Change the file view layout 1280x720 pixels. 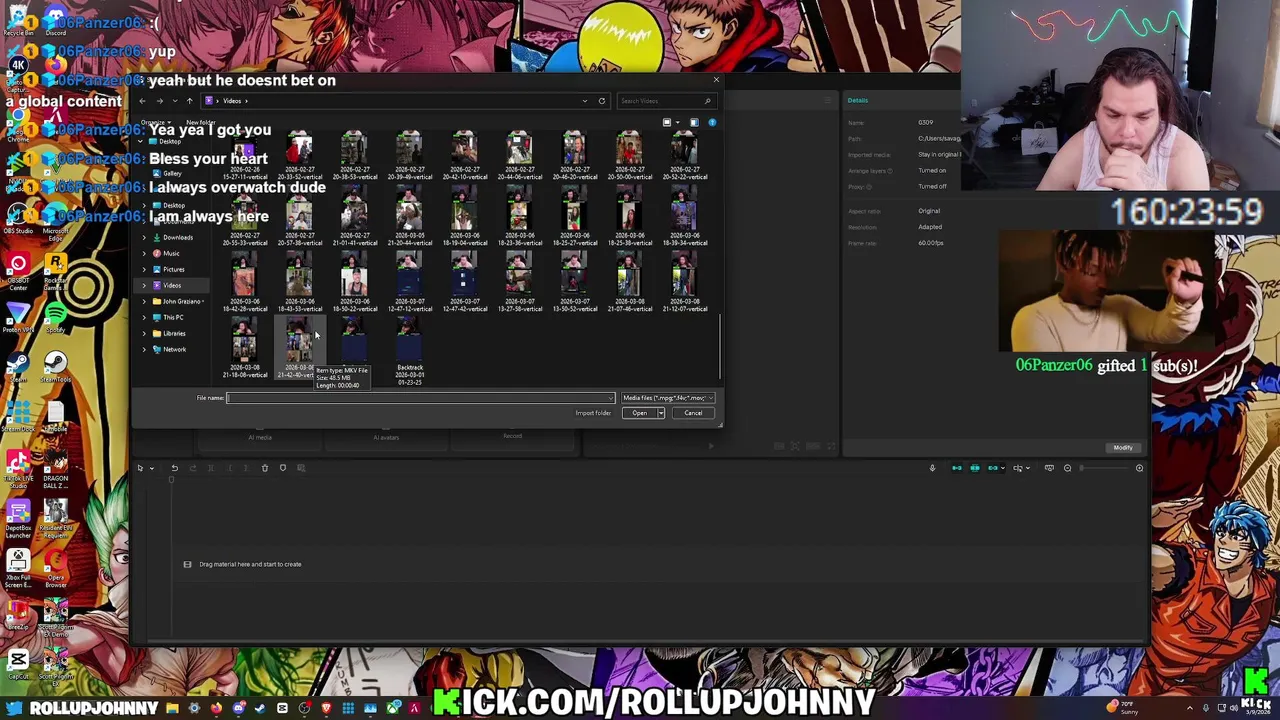click(667, 122)
